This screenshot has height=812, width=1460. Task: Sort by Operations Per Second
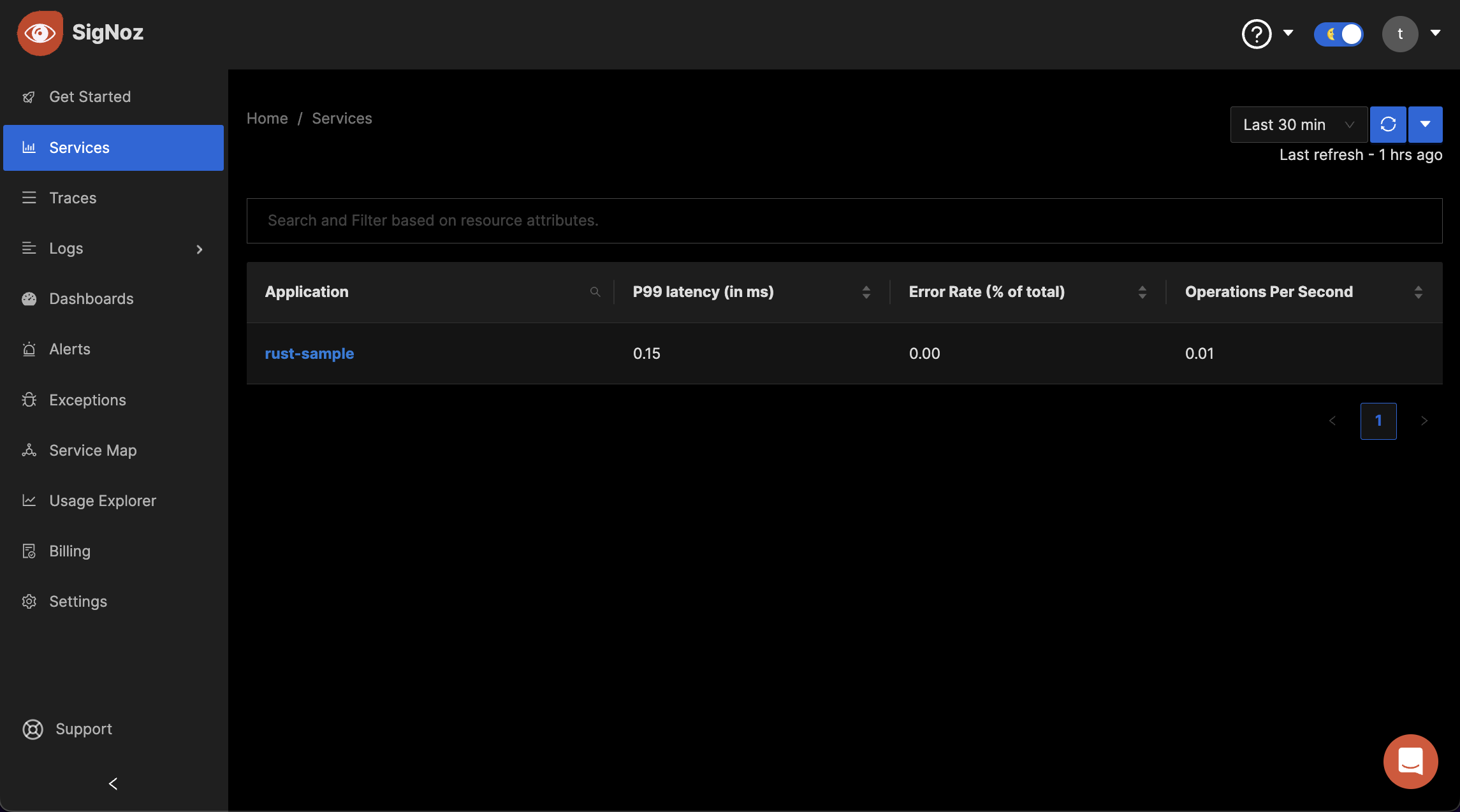[x=1418, y=292]
